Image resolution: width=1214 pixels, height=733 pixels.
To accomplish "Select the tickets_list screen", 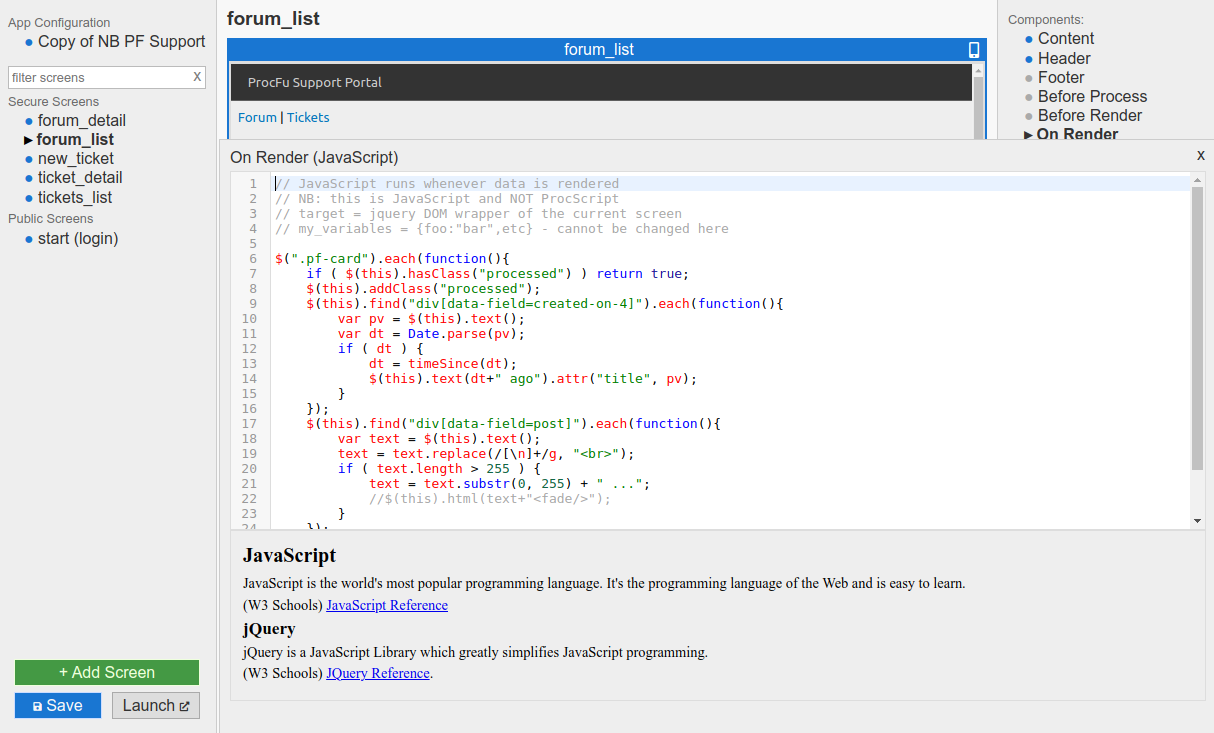I will pos(75,198).
